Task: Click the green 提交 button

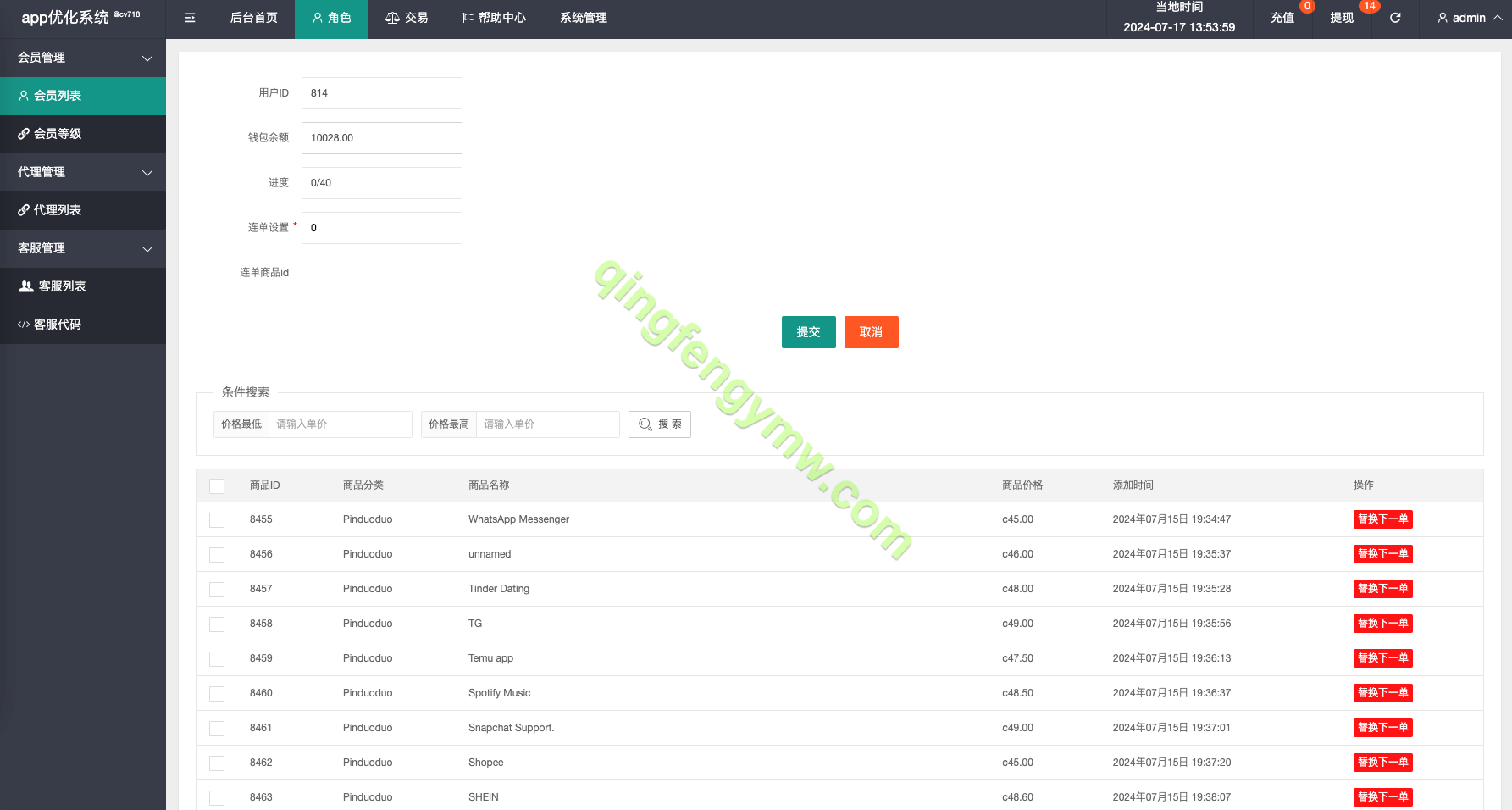Action: coord(809,332)
